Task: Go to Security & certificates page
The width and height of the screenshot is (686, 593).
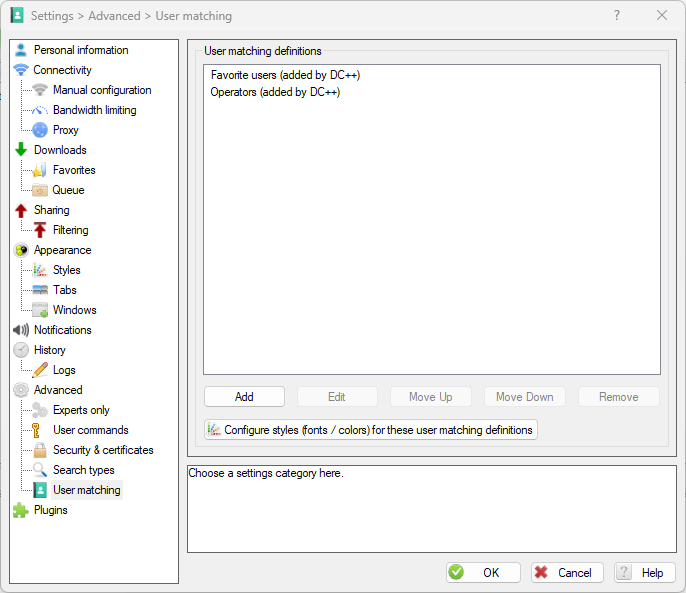Action: (x=103, y=450)
